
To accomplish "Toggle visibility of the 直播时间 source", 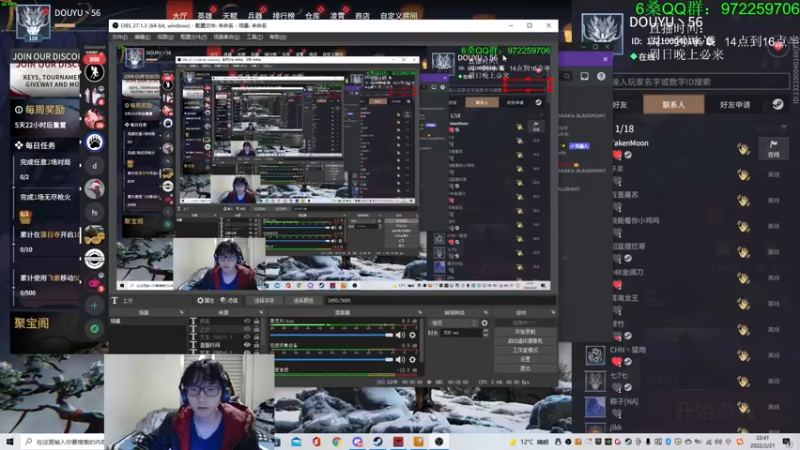I will click(247, 345).
